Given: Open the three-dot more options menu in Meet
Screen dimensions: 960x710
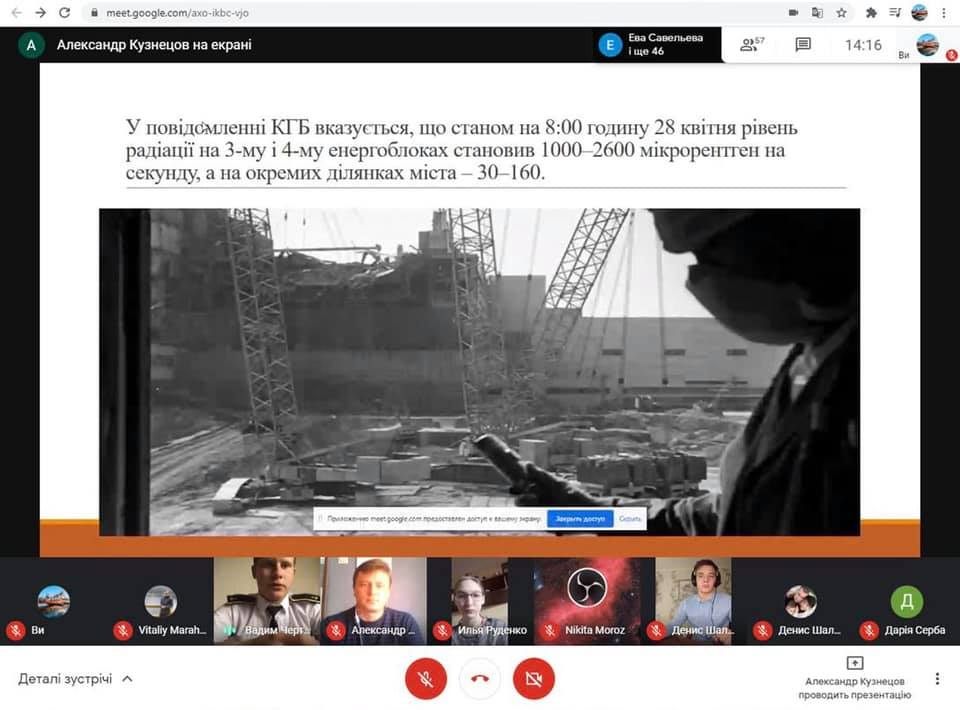Looking at the screenshot, I should (937, 679).
